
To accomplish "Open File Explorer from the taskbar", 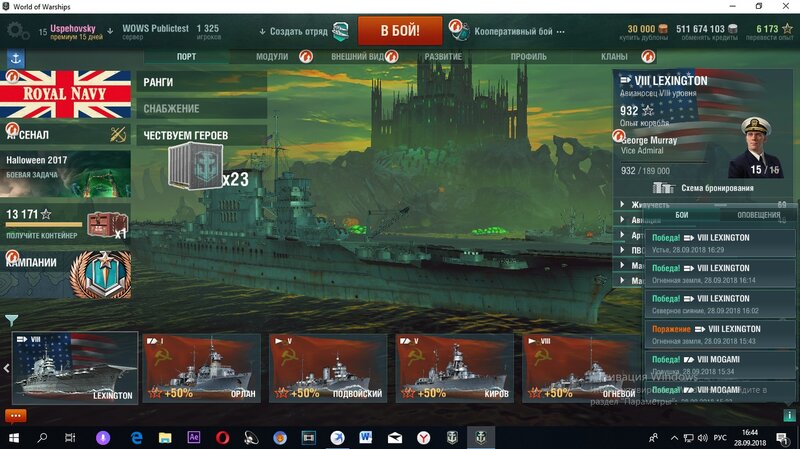I will pos(165,438).
